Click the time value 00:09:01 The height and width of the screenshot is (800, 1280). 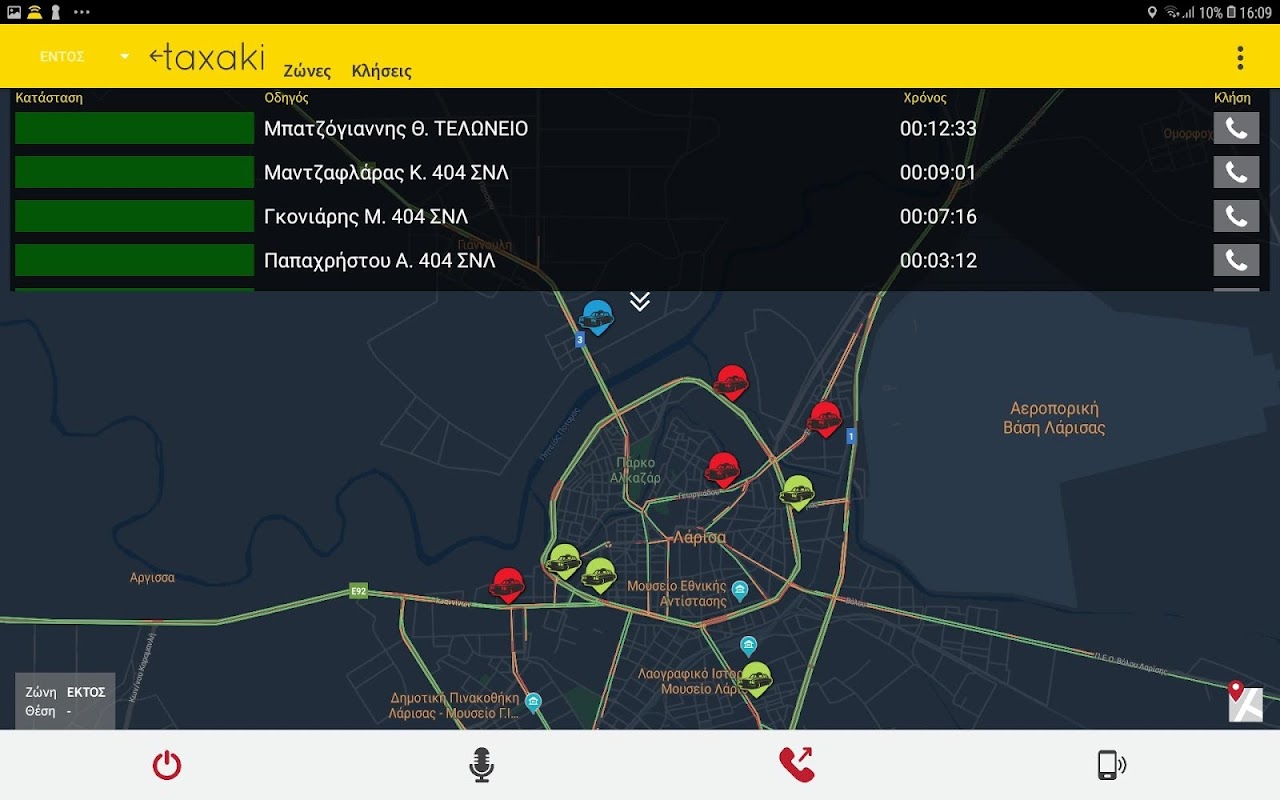pos(938,172)
